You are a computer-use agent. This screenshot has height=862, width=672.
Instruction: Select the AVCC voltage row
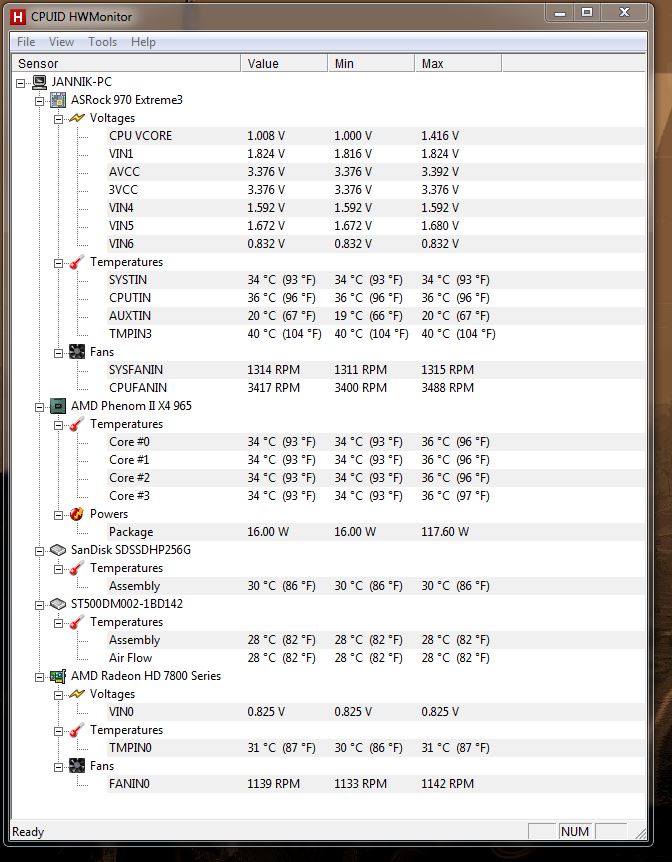376,172
